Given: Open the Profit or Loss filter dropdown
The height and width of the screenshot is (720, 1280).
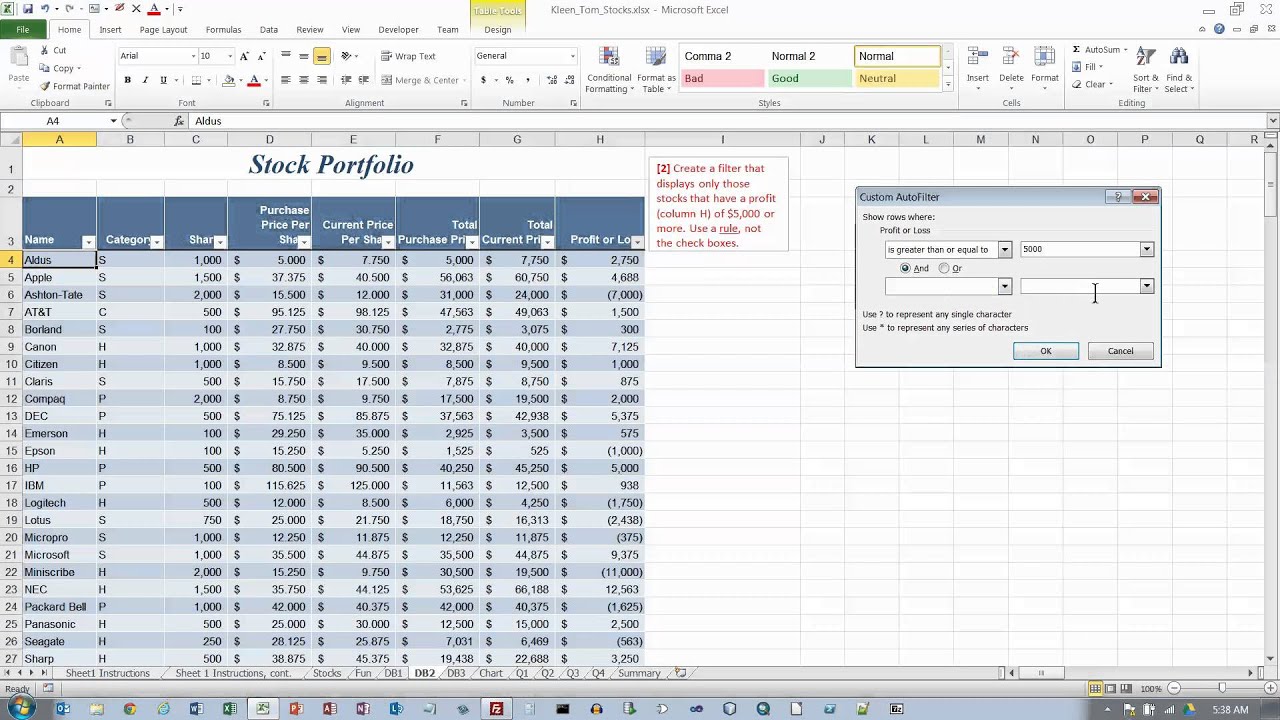Looking at the screenshot, I should pyautogui.click(x=637, y=242).
